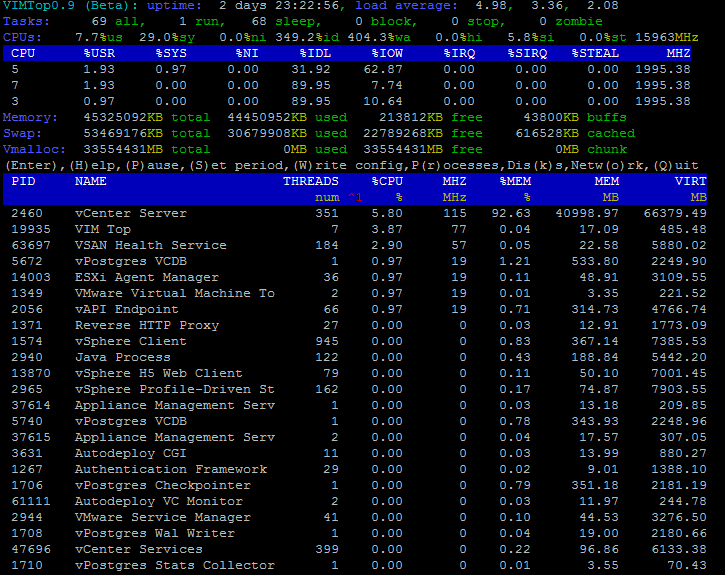Click the 7.74 IOW value for CPU 7

click(x=387, y=86)
